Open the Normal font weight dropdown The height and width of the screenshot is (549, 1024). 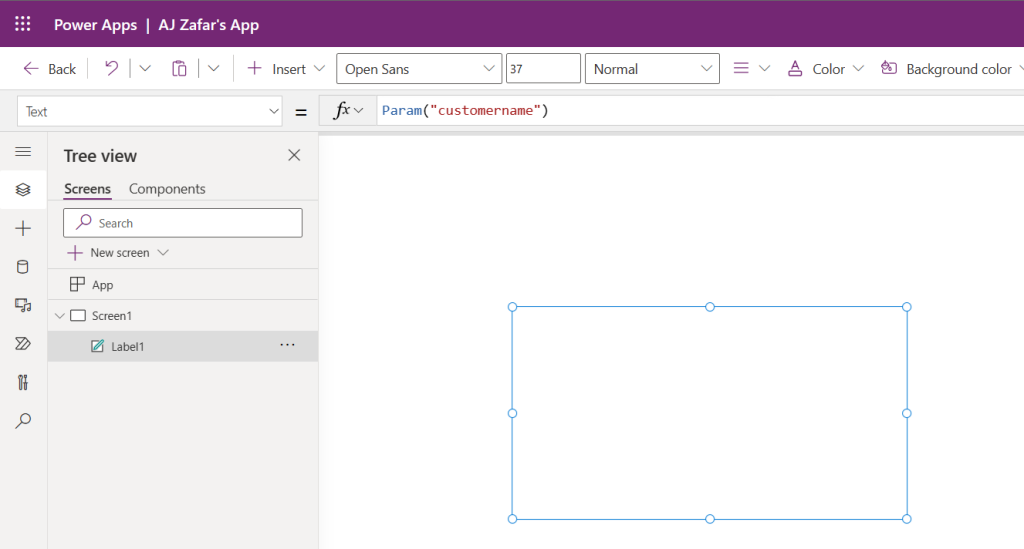[x=651, y=69]
